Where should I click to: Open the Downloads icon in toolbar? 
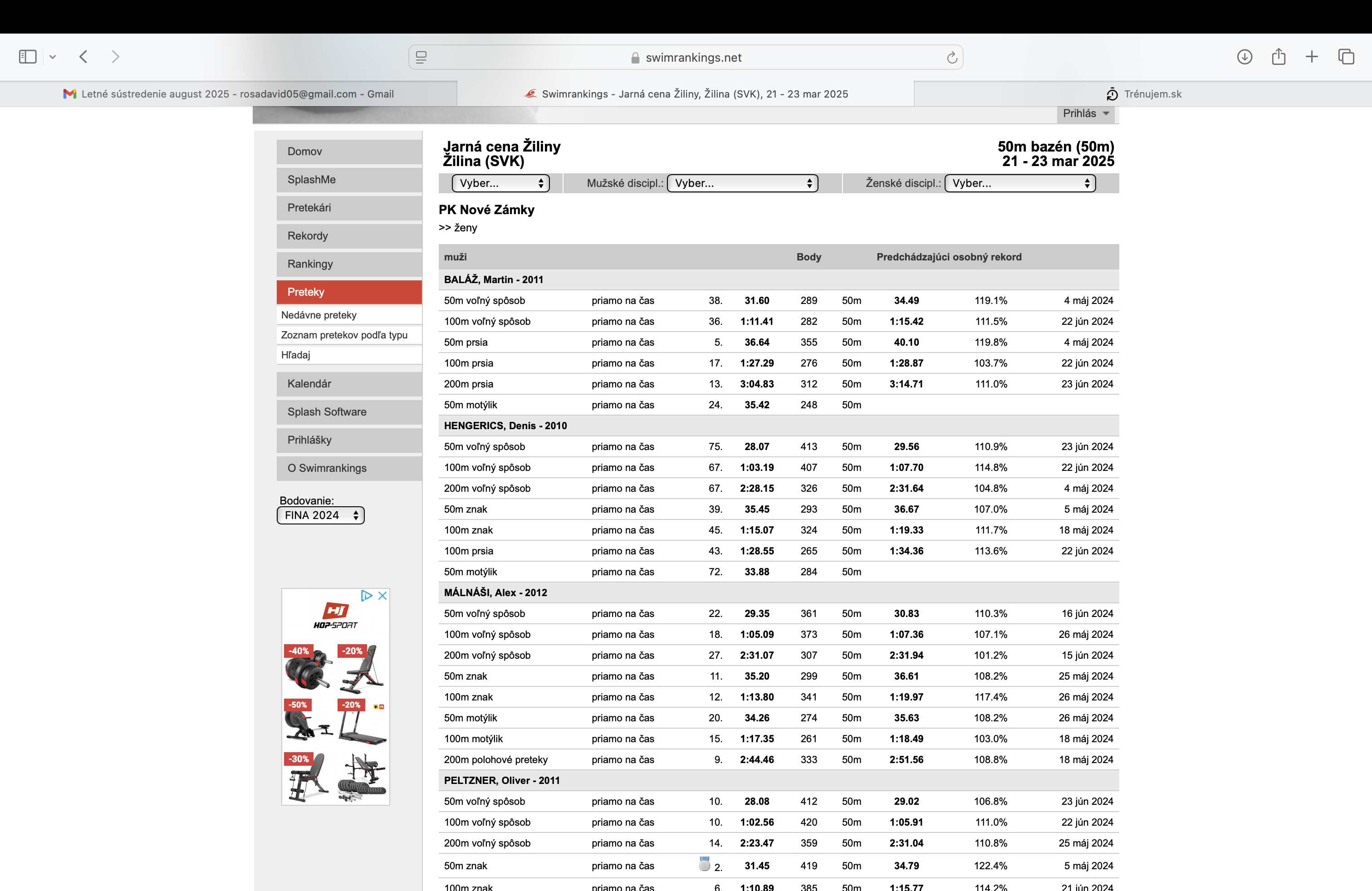pos(1244,56)
